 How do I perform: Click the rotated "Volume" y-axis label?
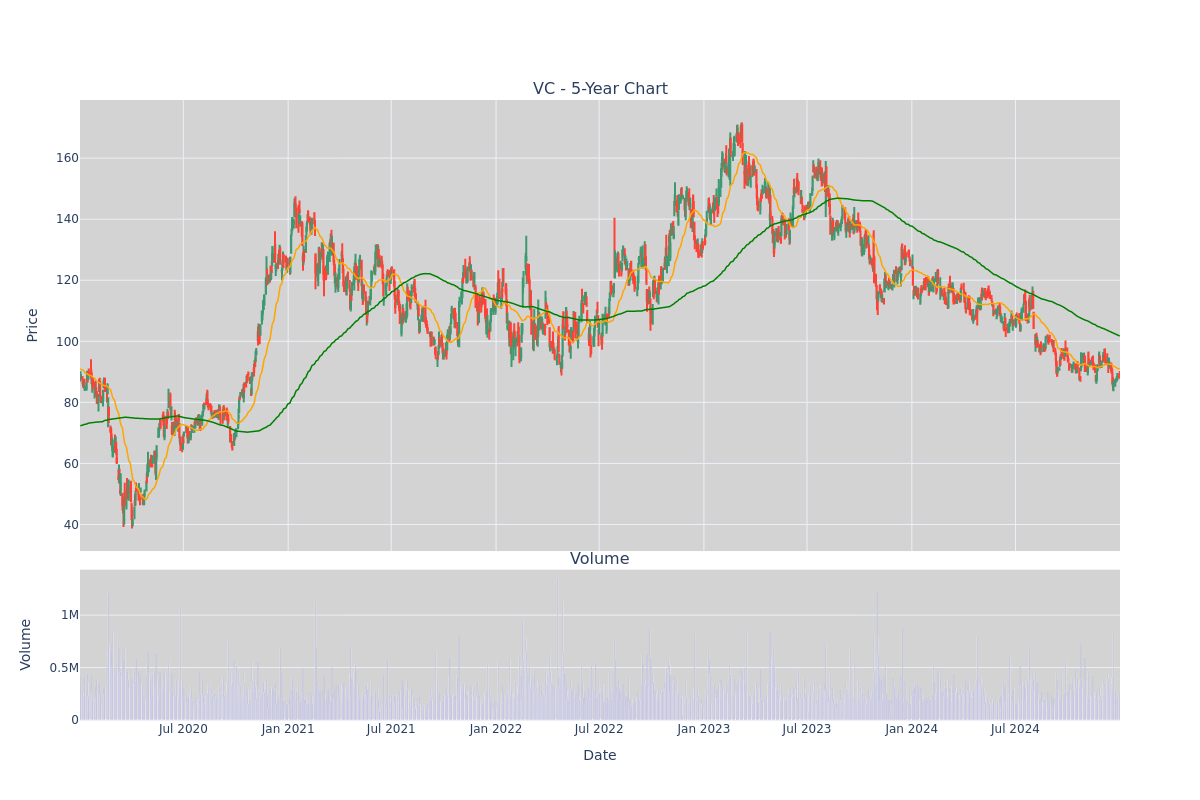[x=26, y=644]
